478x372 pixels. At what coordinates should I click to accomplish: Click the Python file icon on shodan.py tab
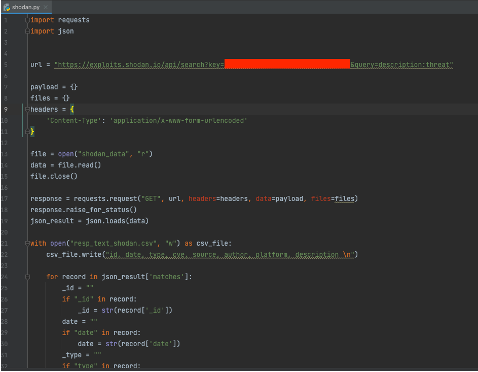pos(7,7)
